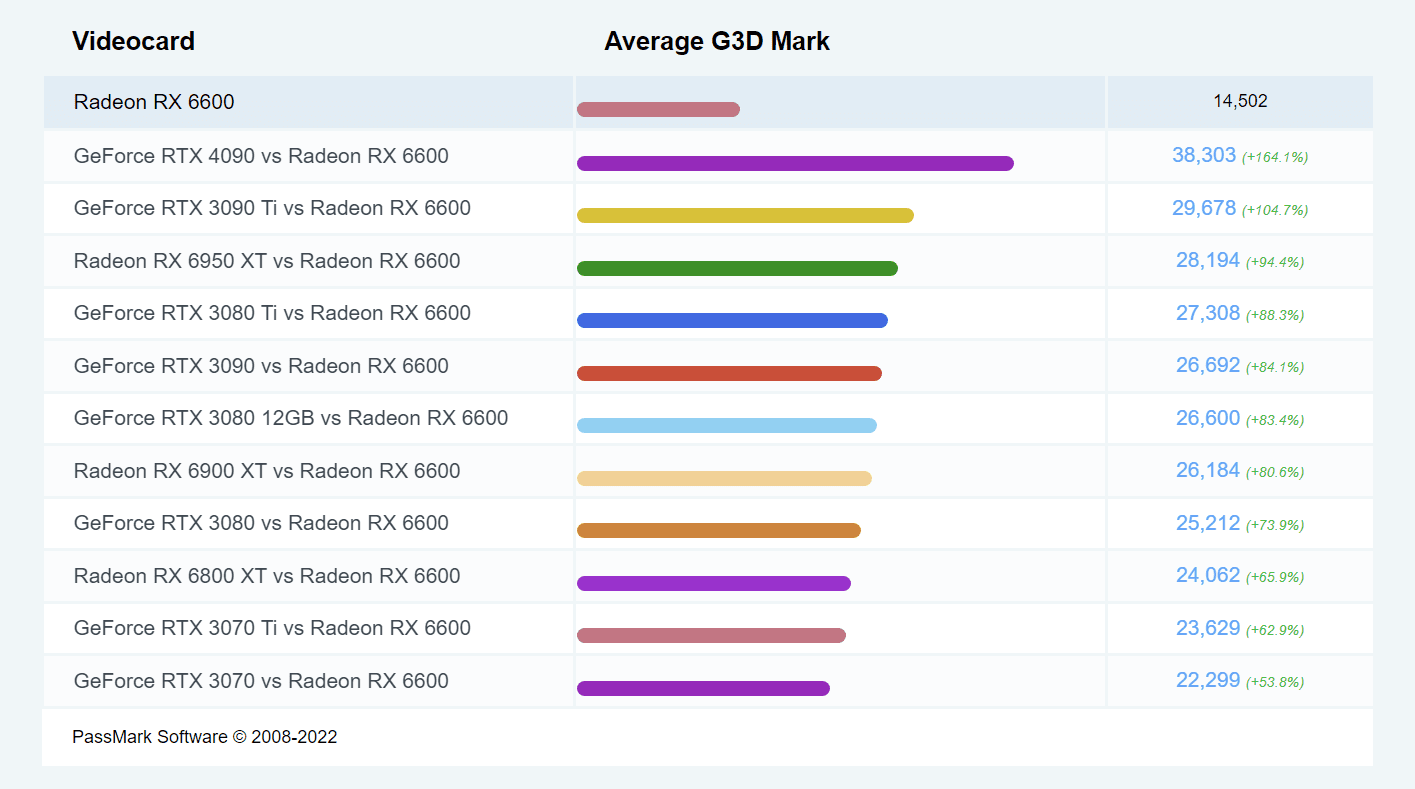Click the 26,184 score value
1415x789 pixels.
[x=1208, y=470]
